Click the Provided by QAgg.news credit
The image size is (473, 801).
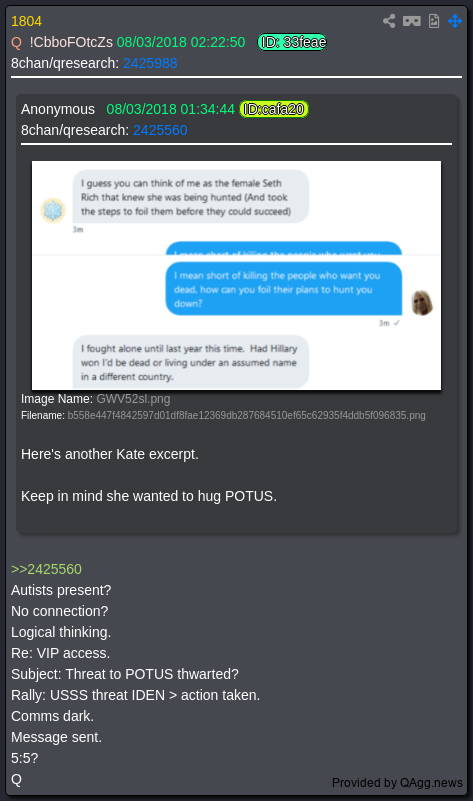click(397, 783)
